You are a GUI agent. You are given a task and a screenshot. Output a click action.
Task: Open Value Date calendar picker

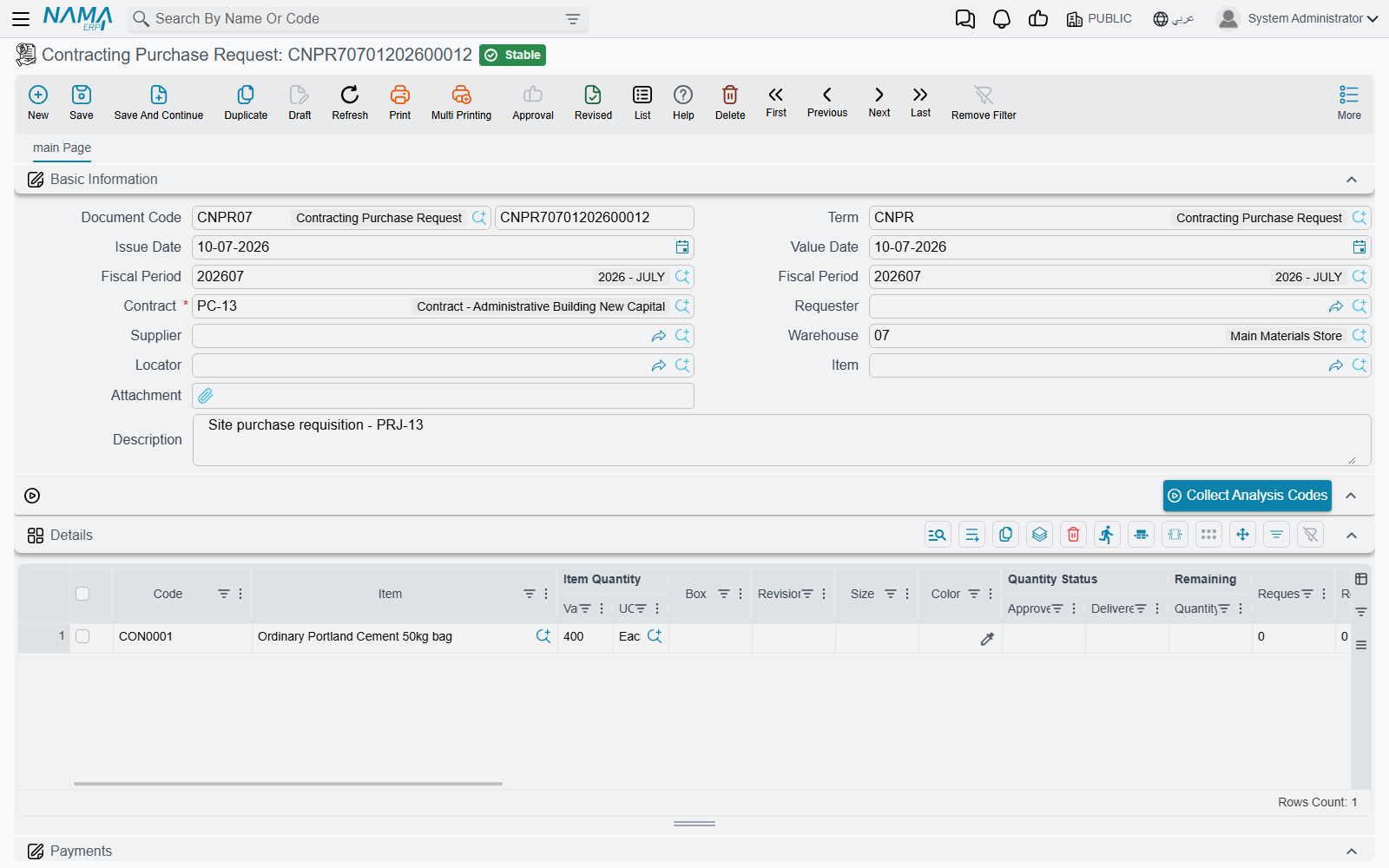1359,247
